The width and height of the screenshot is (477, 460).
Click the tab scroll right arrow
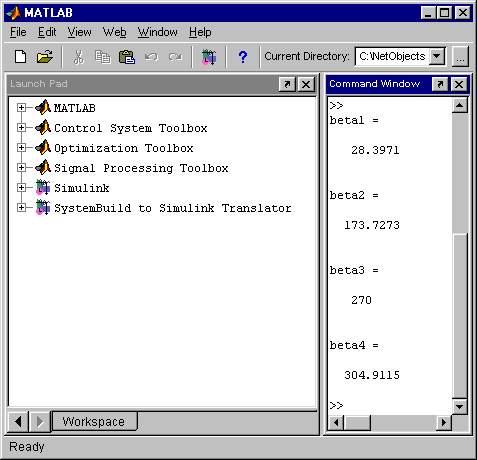(40, 422)
